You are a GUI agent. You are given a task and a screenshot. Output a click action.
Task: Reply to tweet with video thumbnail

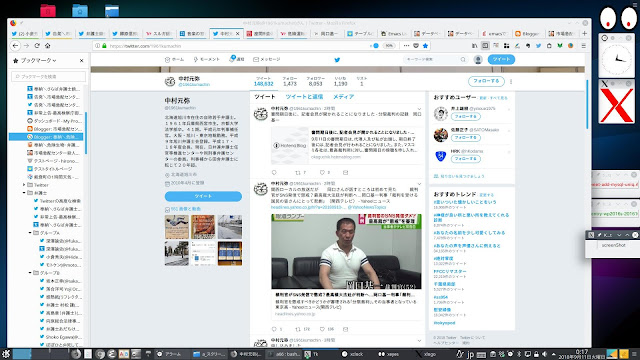coord(274,329)
